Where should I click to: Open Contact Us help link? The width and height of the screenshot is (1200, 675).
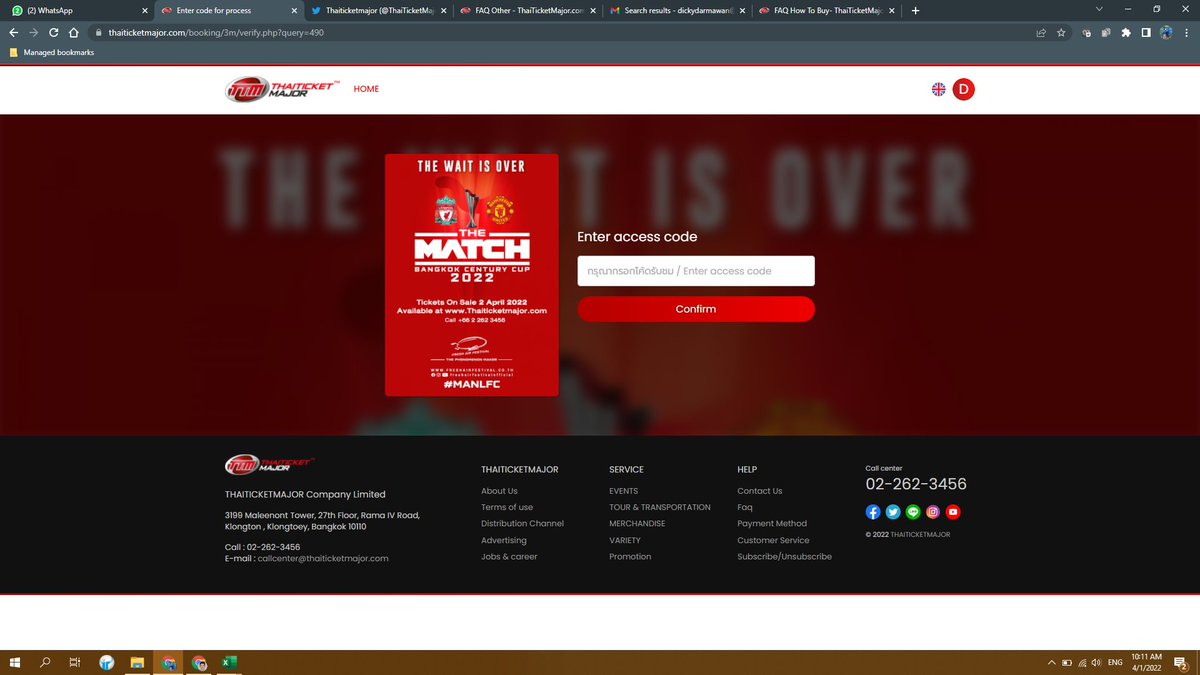tap(760, 491)
